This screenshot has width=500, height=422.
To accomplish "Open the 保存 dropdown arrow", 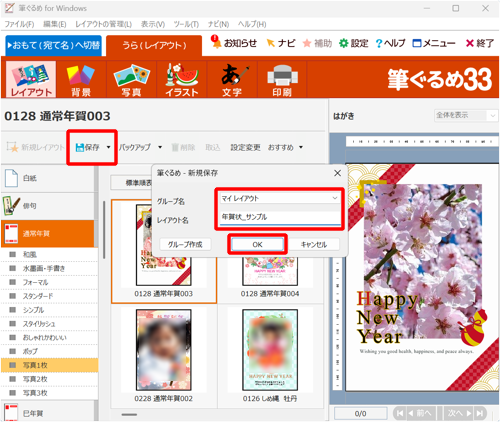I will (x=108, y=147).
